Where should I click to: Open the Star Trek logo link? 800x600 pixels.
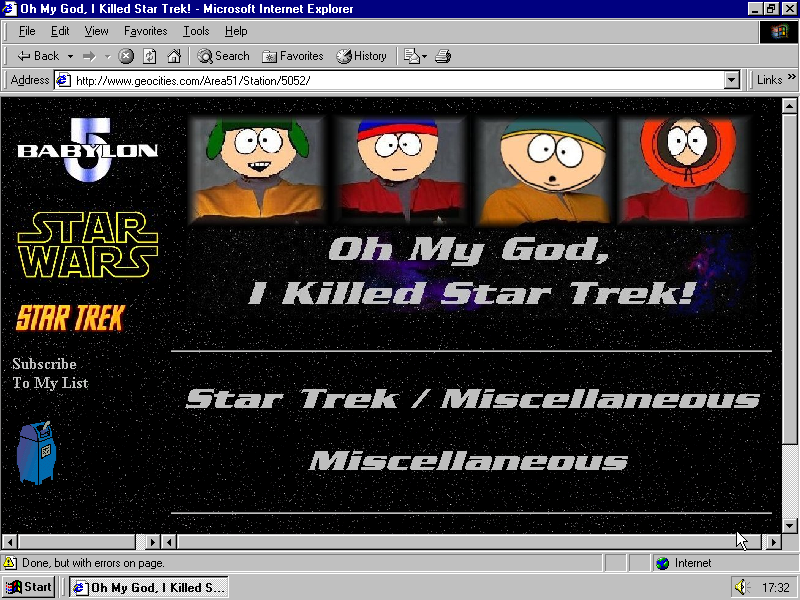coord(70,318)
